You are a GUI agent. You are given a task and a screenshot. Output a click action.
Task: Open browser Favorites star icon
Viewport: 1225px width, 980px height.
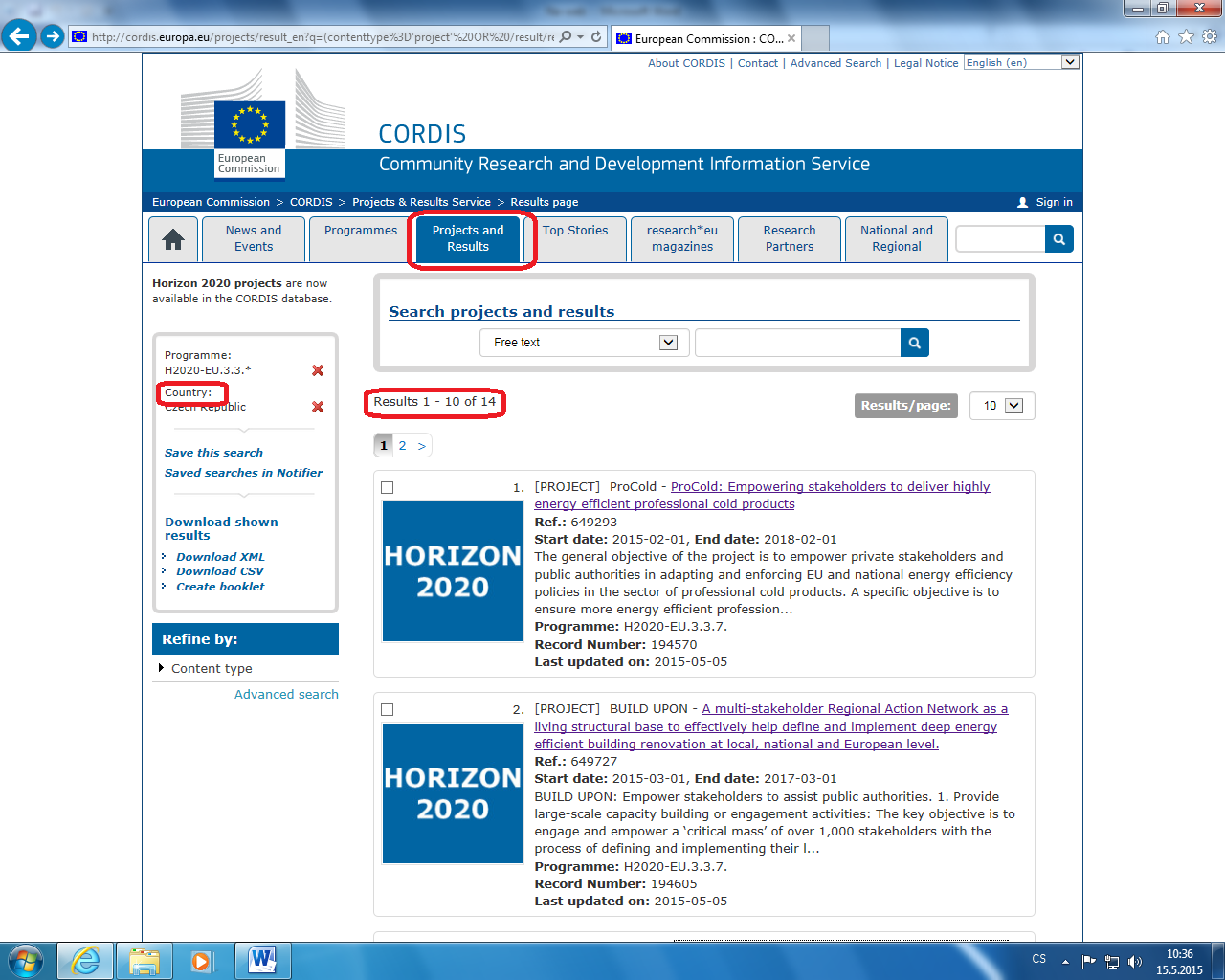point(1187,37)
